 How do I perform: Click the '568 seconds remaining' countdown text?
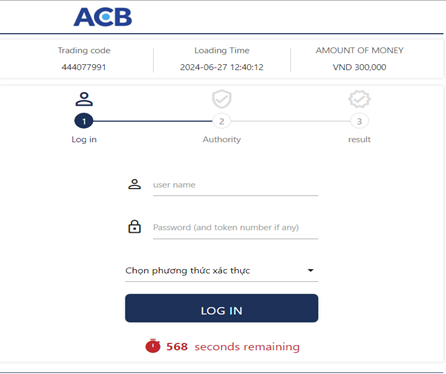(x=233, y=347)
